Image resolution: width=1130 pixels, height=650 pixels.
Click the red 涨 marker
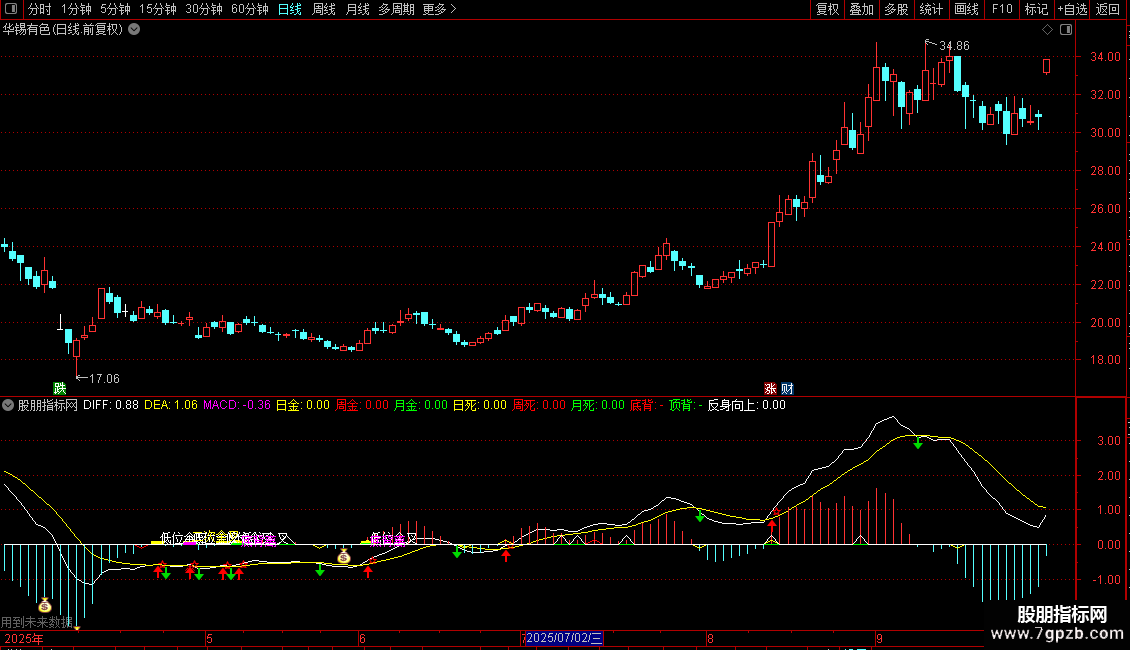click(770, 388)
